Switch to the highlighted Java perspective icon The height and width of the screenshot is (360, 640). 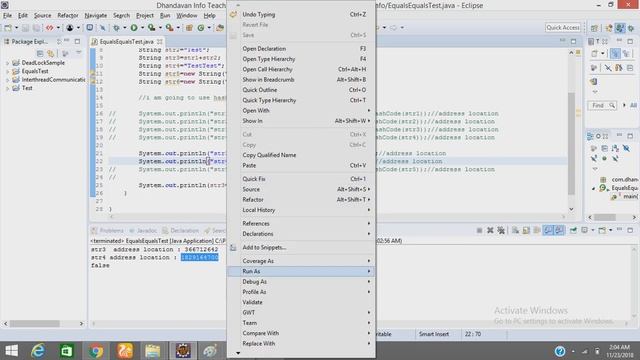coord(620,28)
